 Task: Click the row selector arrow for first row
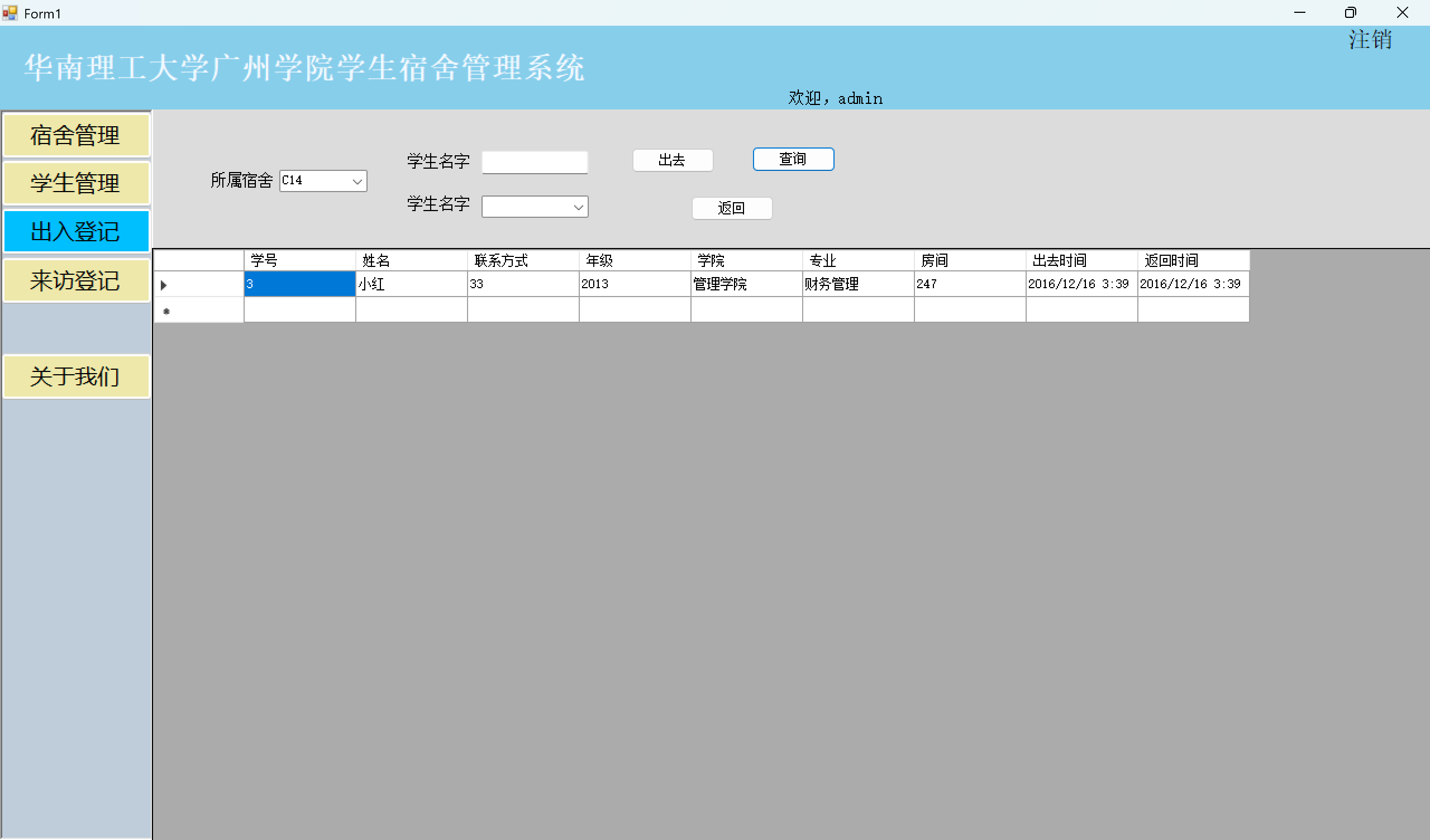164,285
